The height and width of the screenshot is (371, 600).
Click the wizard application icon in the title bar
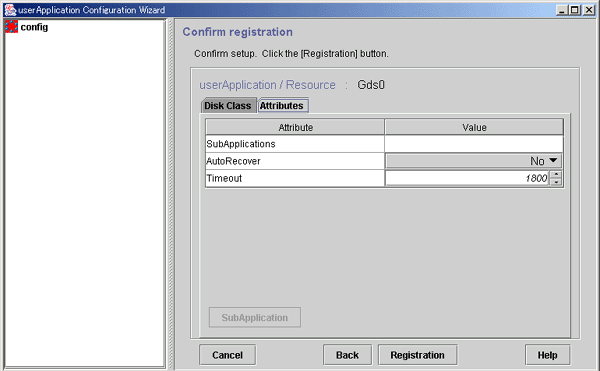10,10
